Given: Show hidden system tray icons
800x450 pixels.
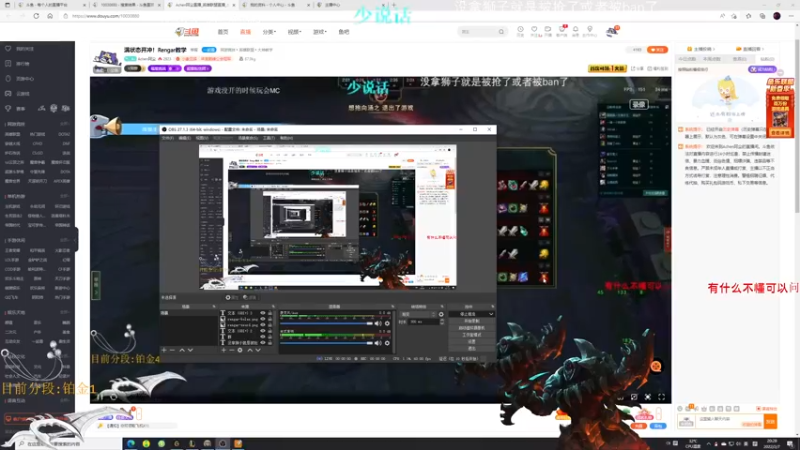Looking at the screenshot, I should 708,443.
